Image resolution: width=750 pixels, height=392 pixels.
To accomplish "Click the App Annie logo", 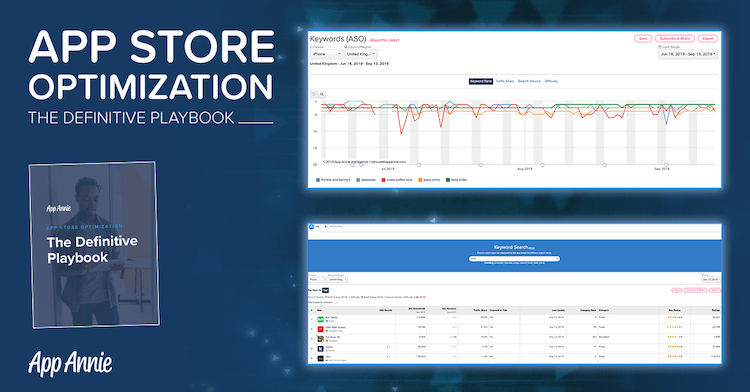I will pos(70,364).
